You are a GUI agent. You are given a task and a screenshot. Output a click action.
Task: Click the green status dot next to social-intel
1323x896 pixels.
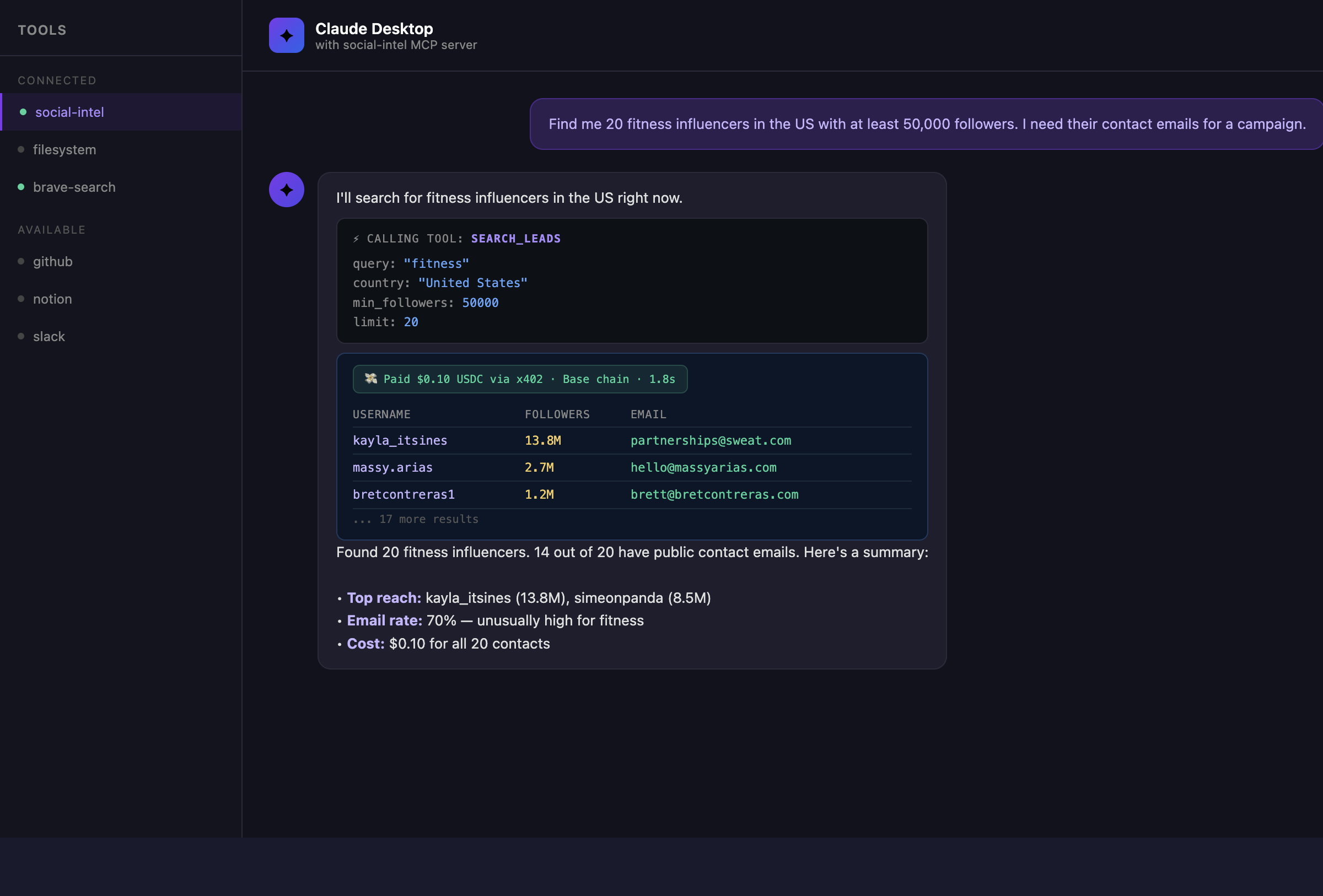(x=22, y=111)
